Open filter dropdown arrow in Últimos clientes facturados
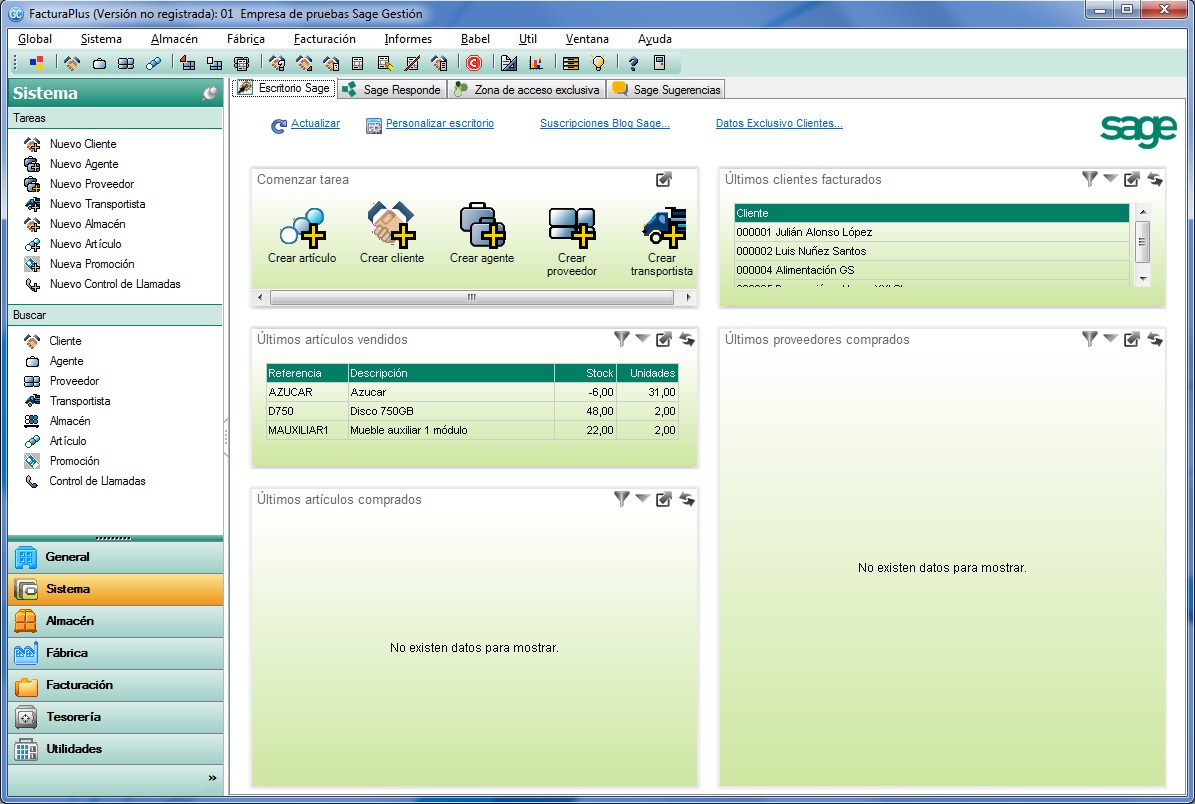The width and height of the screenshot is (1195, 804). coord(1110,178)
